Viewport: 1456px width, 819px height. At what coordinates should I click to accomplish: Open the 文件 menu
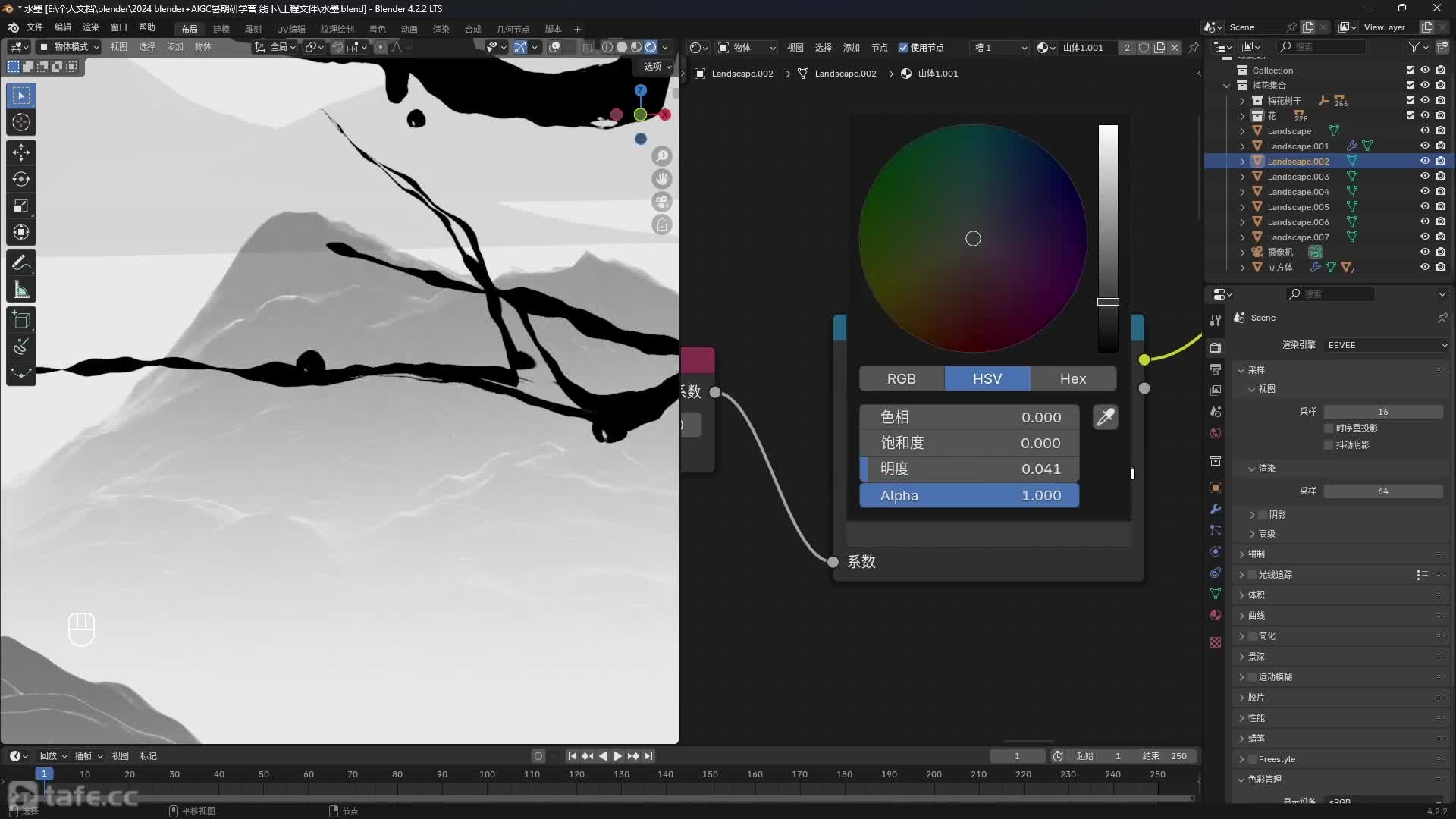[x=35, y=27]
